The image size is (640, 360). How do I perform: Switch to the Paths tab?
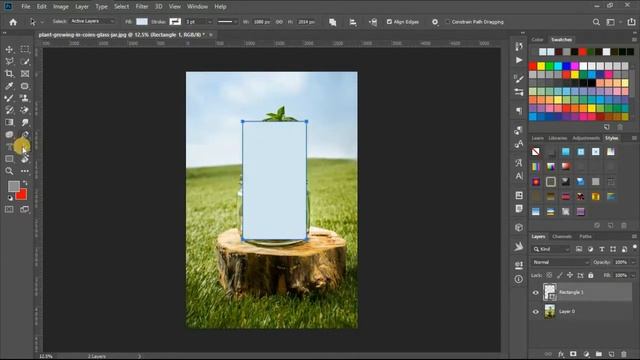pyautogui.click(x=585, y=236)
